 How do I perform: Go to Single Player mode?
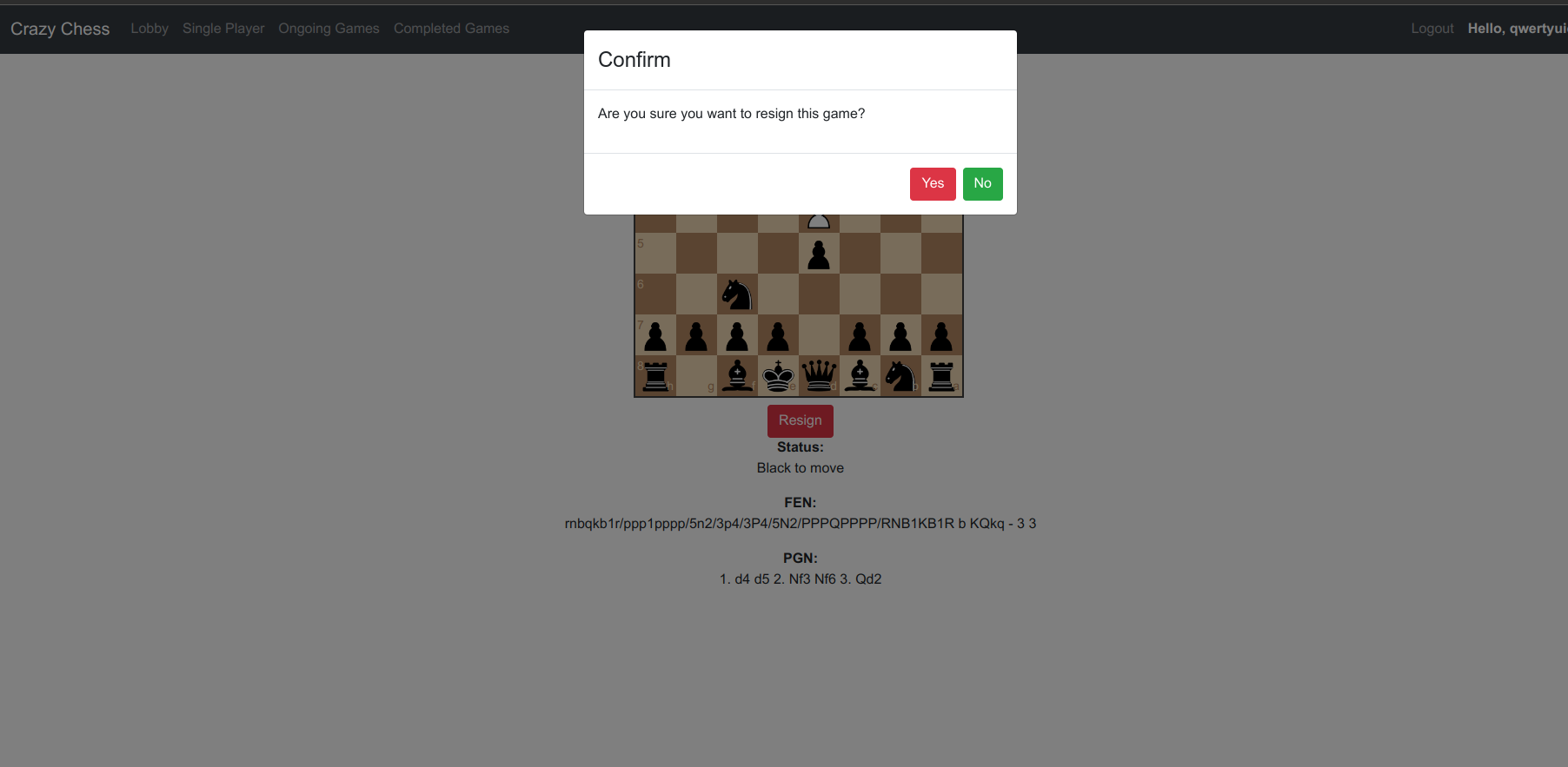223,29
